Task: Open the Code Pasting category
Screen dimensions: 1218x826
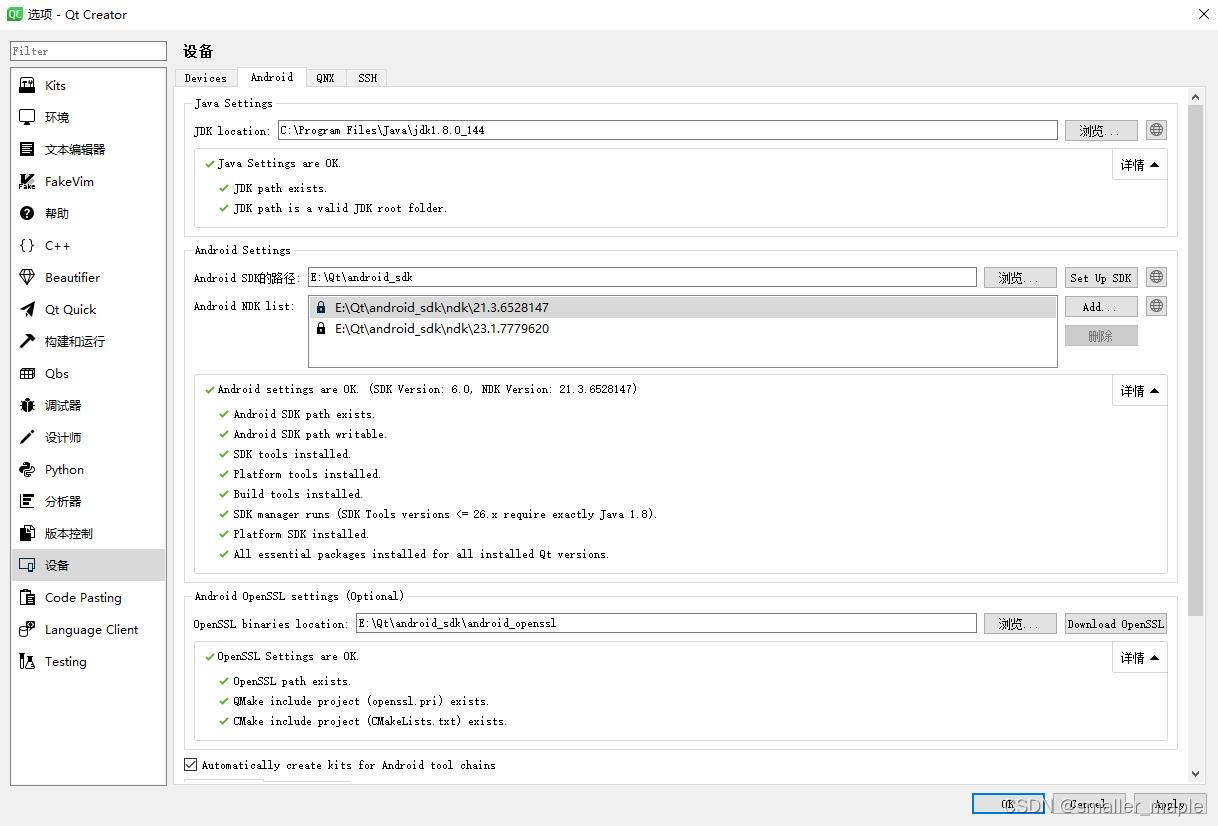Action: 88,597
